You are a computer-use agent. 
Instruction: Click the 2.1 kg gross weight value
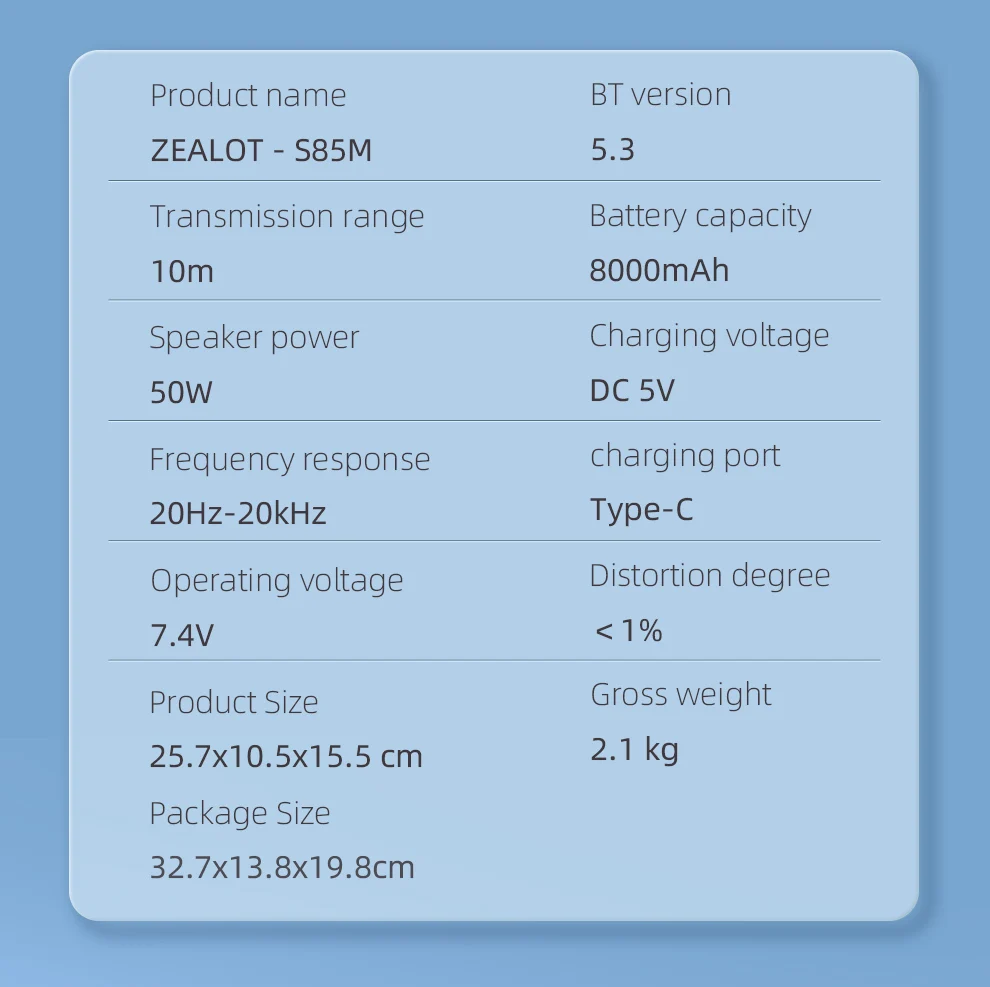tap(634, 749)
